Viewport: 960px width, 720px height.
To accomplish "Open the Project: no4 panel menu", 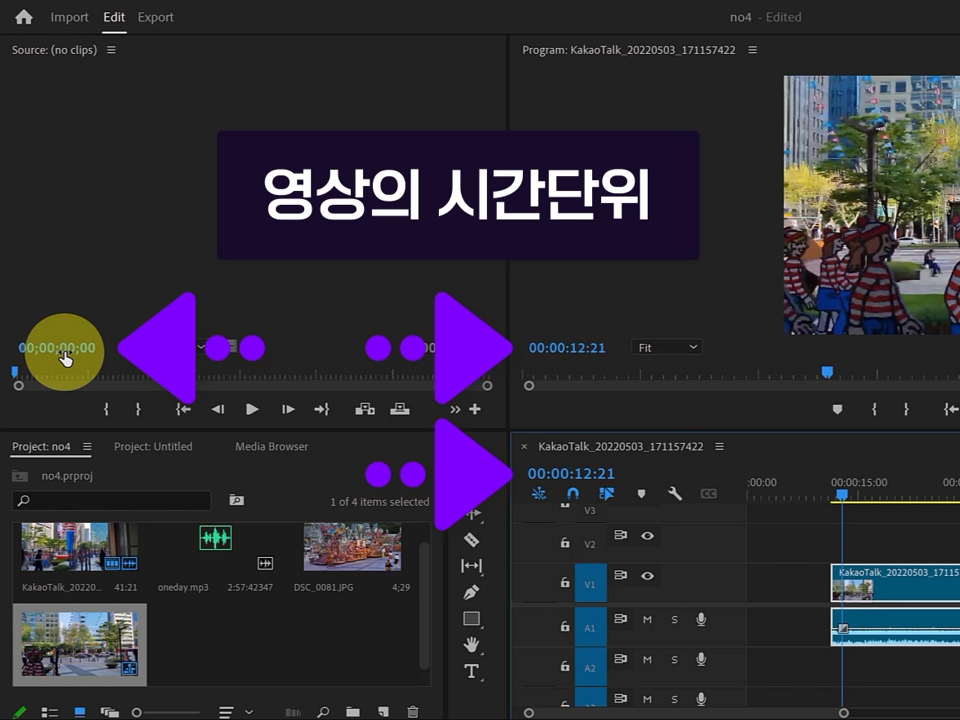I will tap(87, 446).
